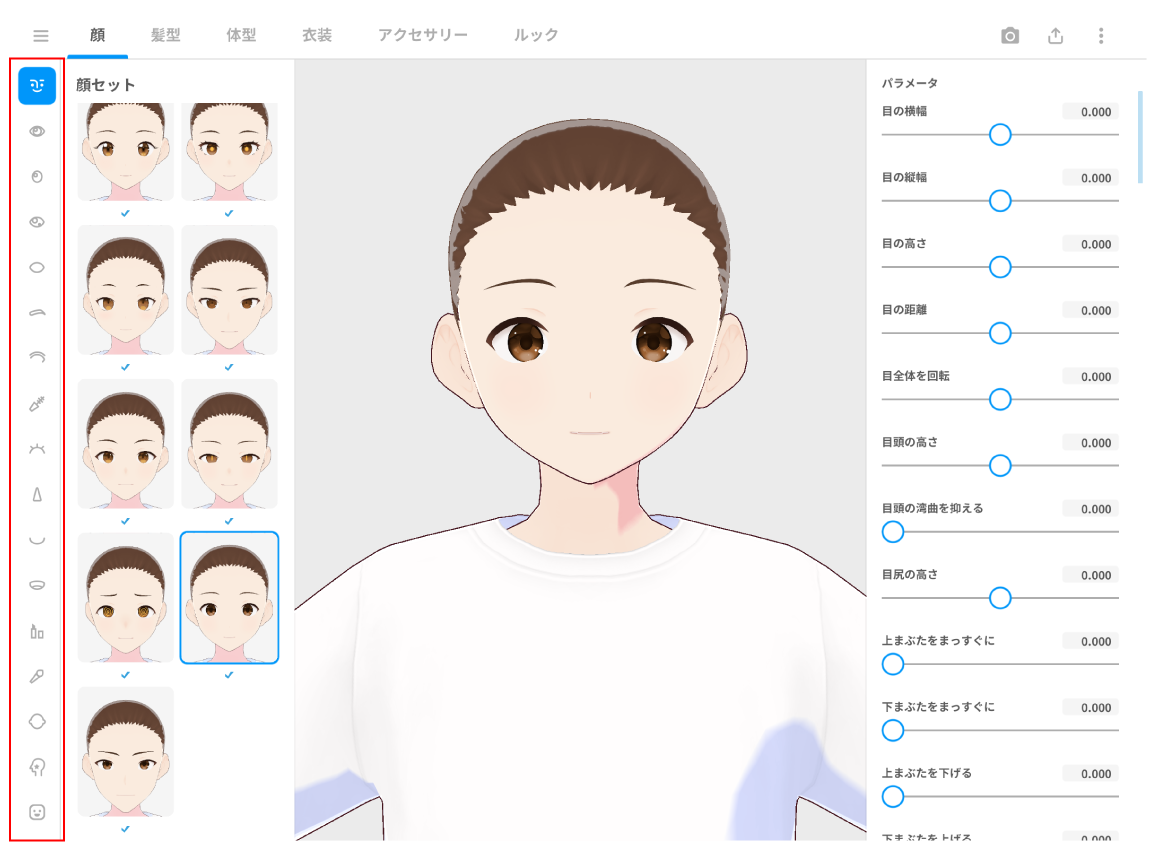Click the 目頭の高さ slider handle
Viewport: 1160px width, 855px height.
[x=1000, y=465]
